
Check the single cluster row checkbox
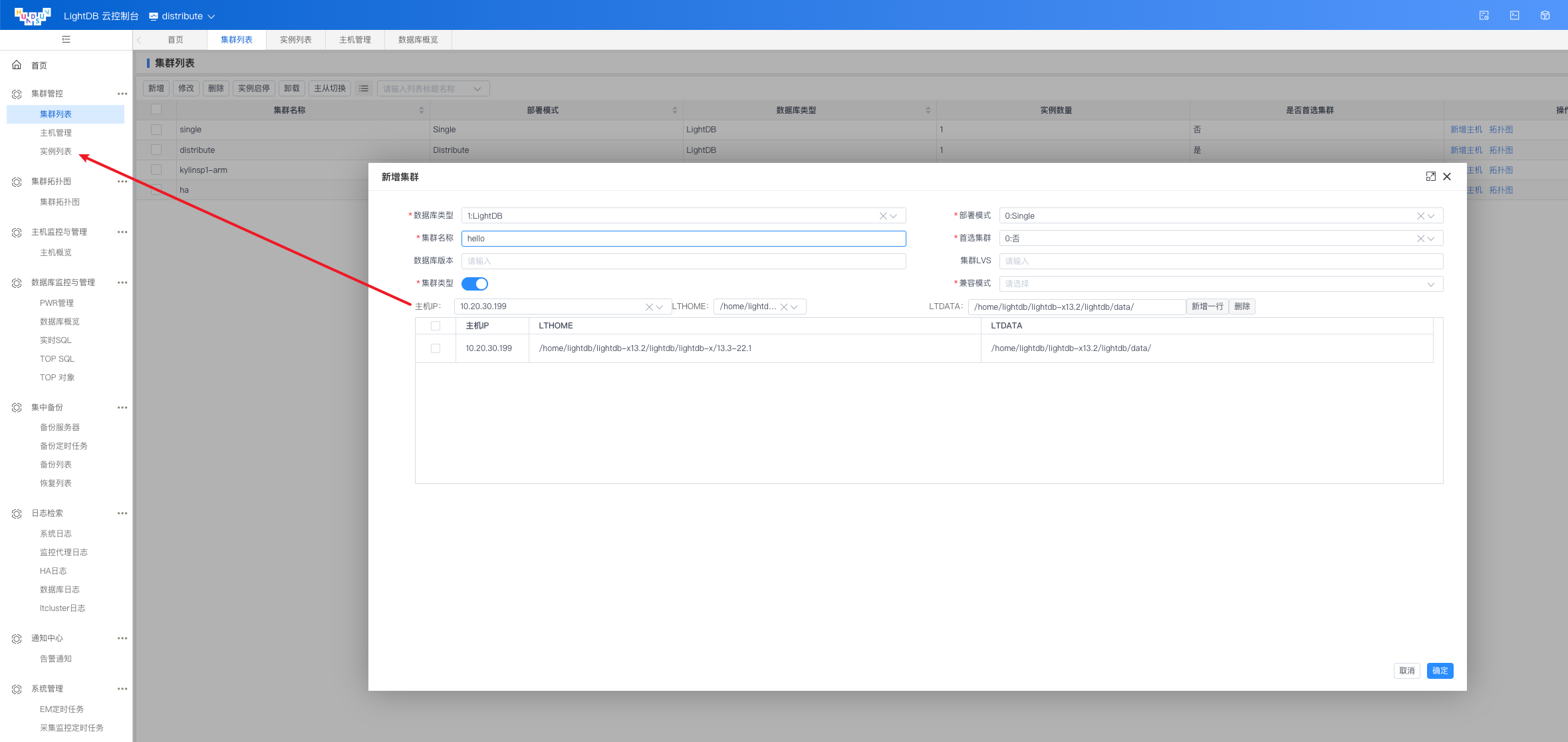click(x=156, y=130)
